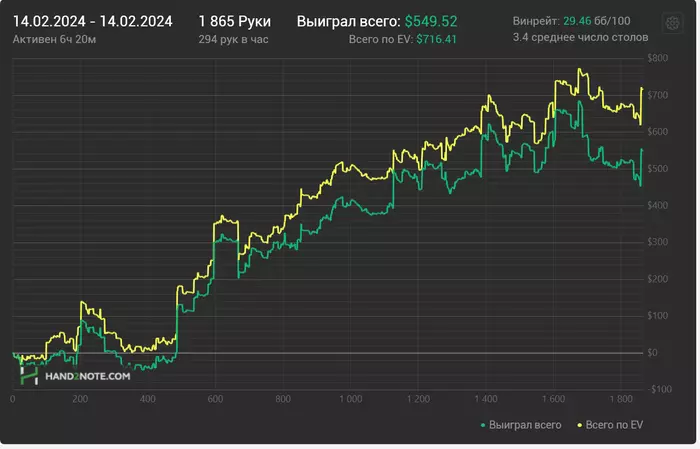Screen dimensions: 700x449
Task: Click the 200 x-axis label
Action: [x=80, y=399]
